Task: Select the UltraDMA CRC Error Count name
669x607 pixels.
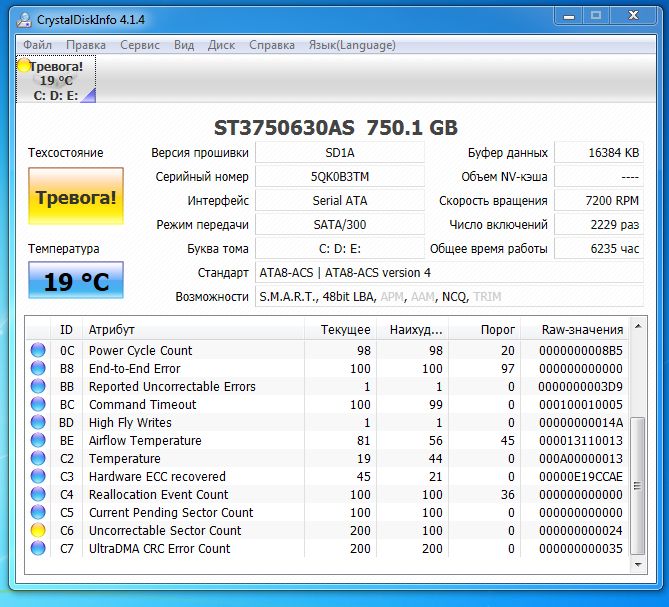Action: pos(159,548)
